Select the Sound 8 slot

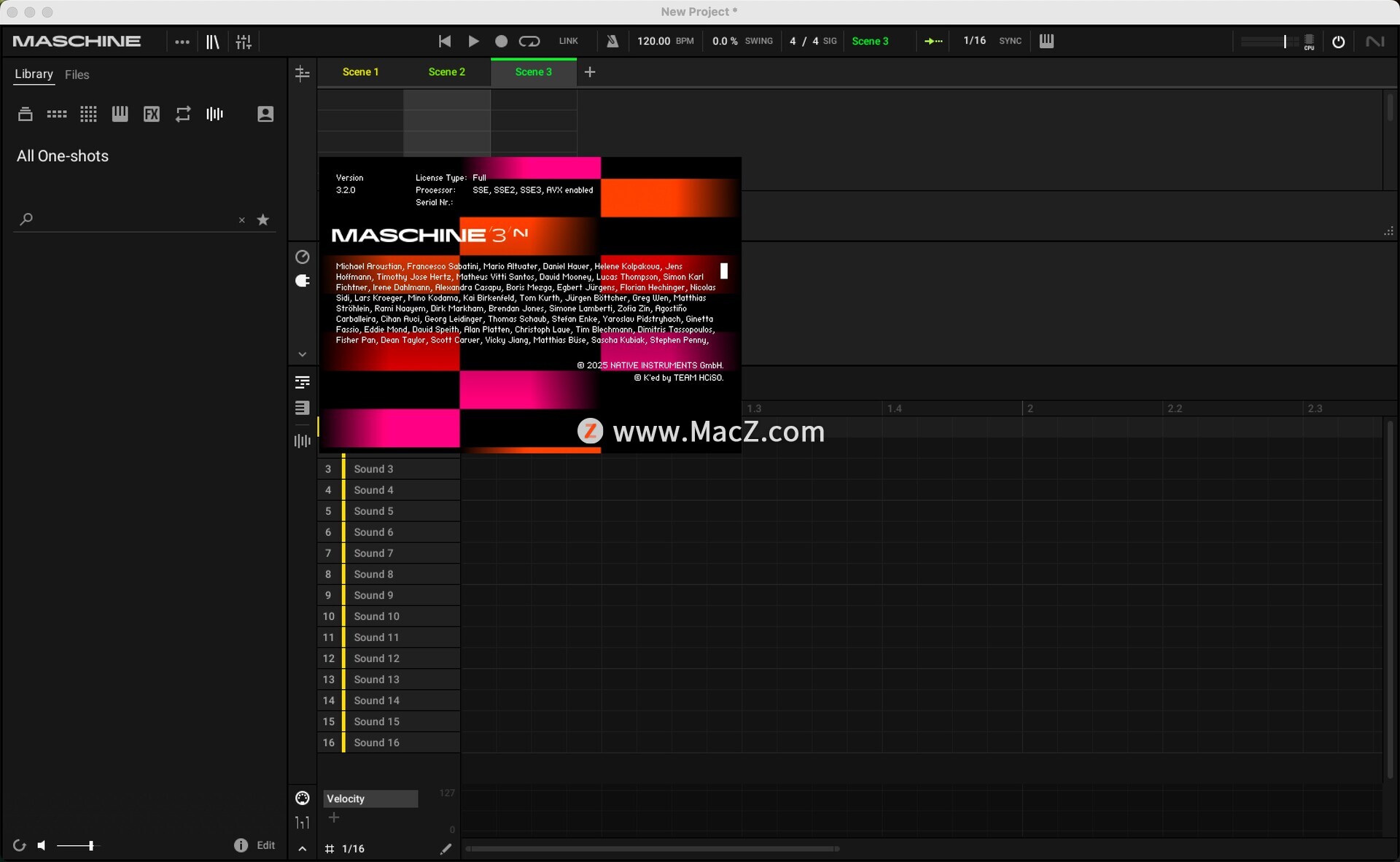[x=389, y=575]
